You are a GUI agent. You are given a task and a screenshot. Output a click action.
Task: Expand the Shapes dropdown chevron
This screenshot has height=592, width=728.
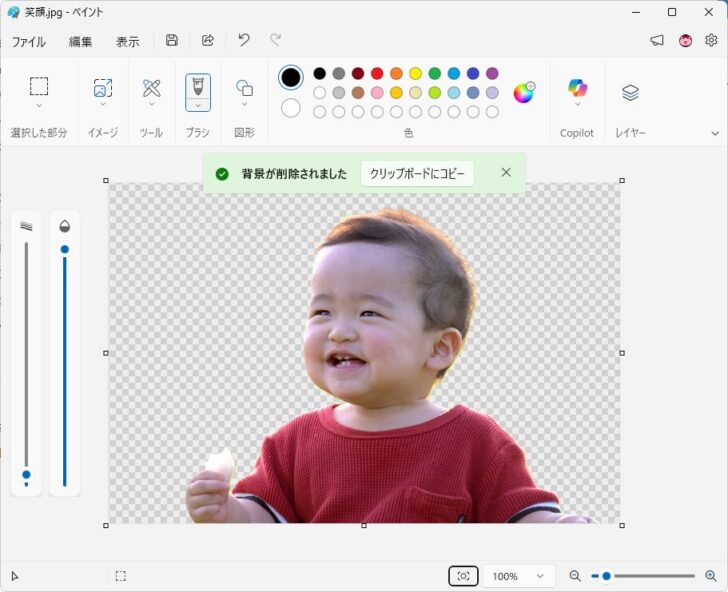(245, 104)
